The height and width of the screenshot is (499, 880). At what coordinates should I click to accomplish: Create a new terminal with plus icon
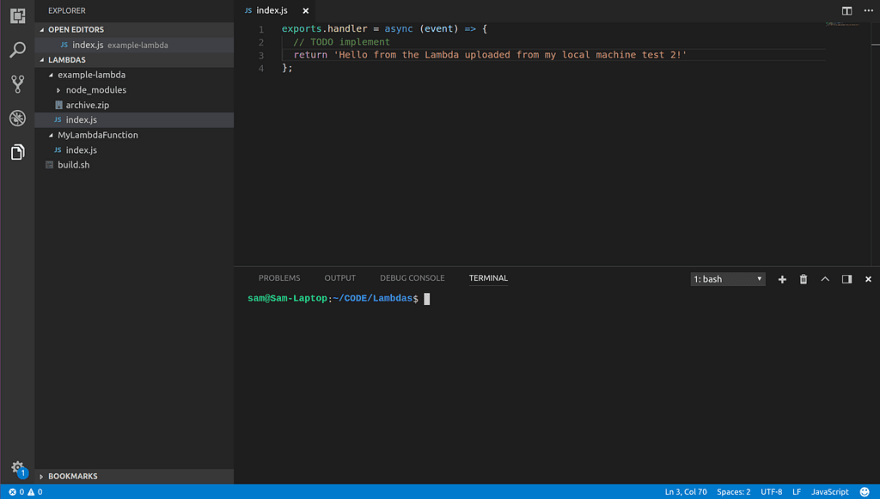pyautogui.click(x=782, y=279)
